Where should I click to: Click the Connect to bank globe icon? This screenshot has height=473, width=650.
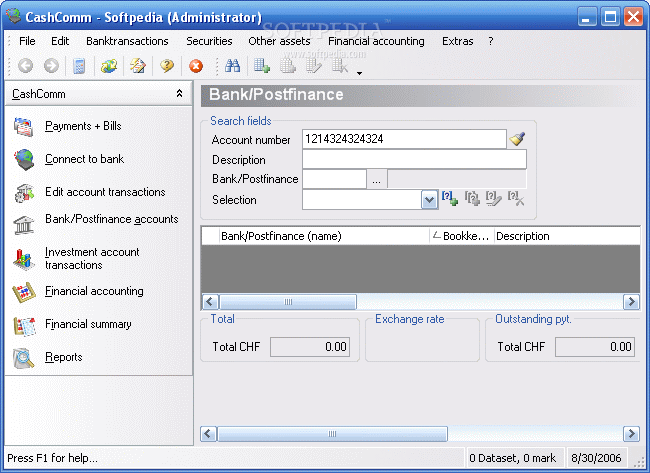(24, 160)
